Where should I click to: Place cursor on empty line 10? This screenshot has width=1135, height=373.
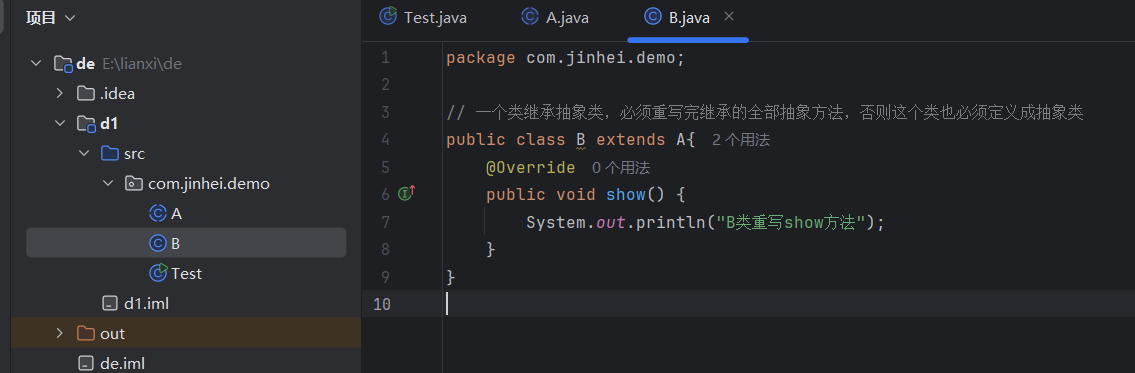click(788, 303)
